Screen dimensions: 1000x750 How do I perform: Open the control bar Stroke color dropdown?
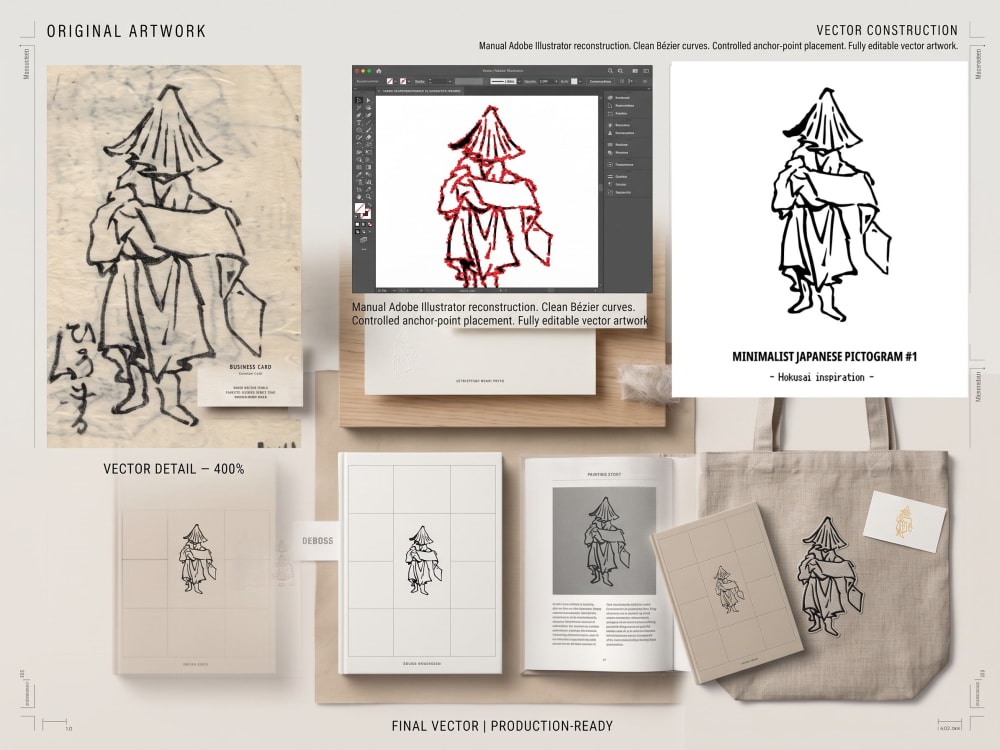pyautogui.click(x=409, y=82)
